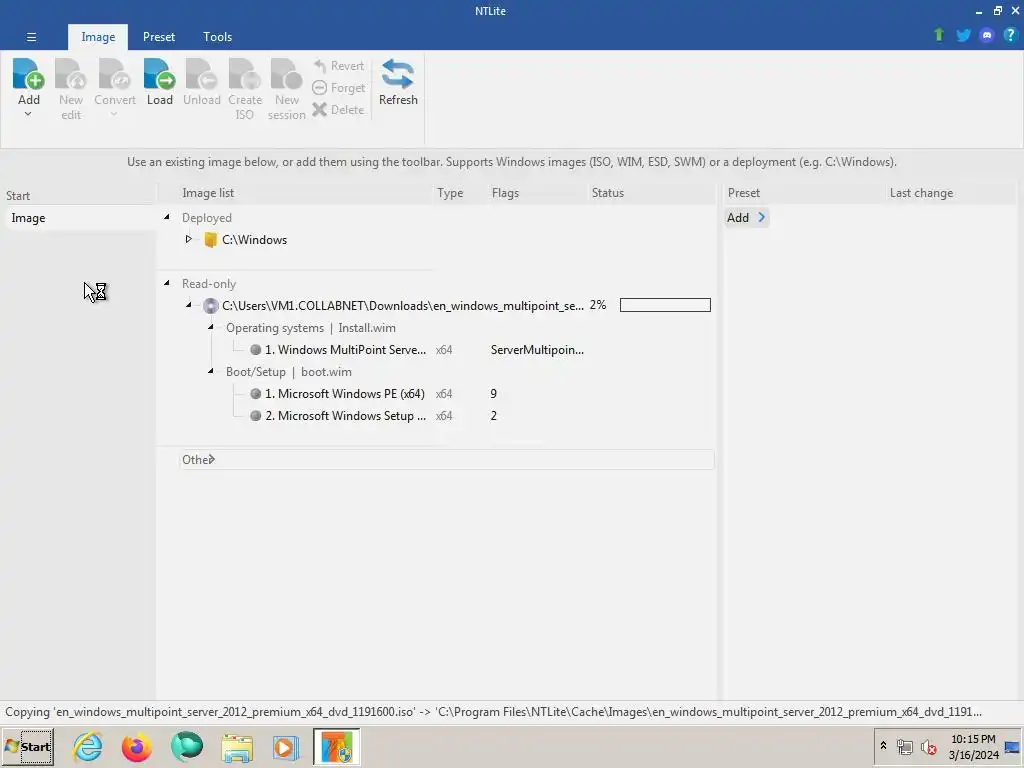The height and width of the screenshot is (768, 1024).
Task: Click the Convert toolbar icon
Action: click(114, 74)
